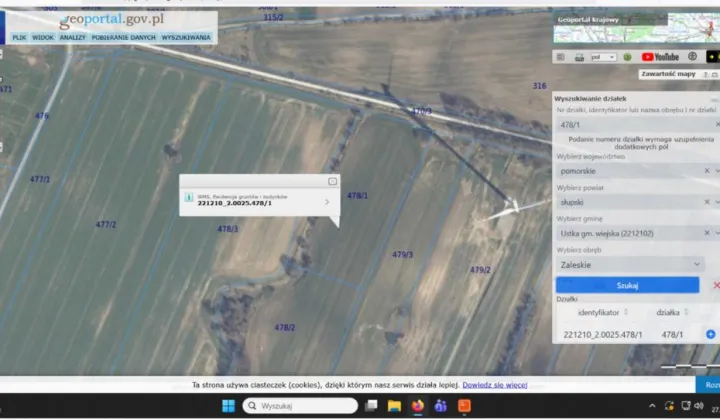Show hidden system tray icons
The width and height of the screenshot is (720, 420).
pyautogui.click(x=652, y=406)
